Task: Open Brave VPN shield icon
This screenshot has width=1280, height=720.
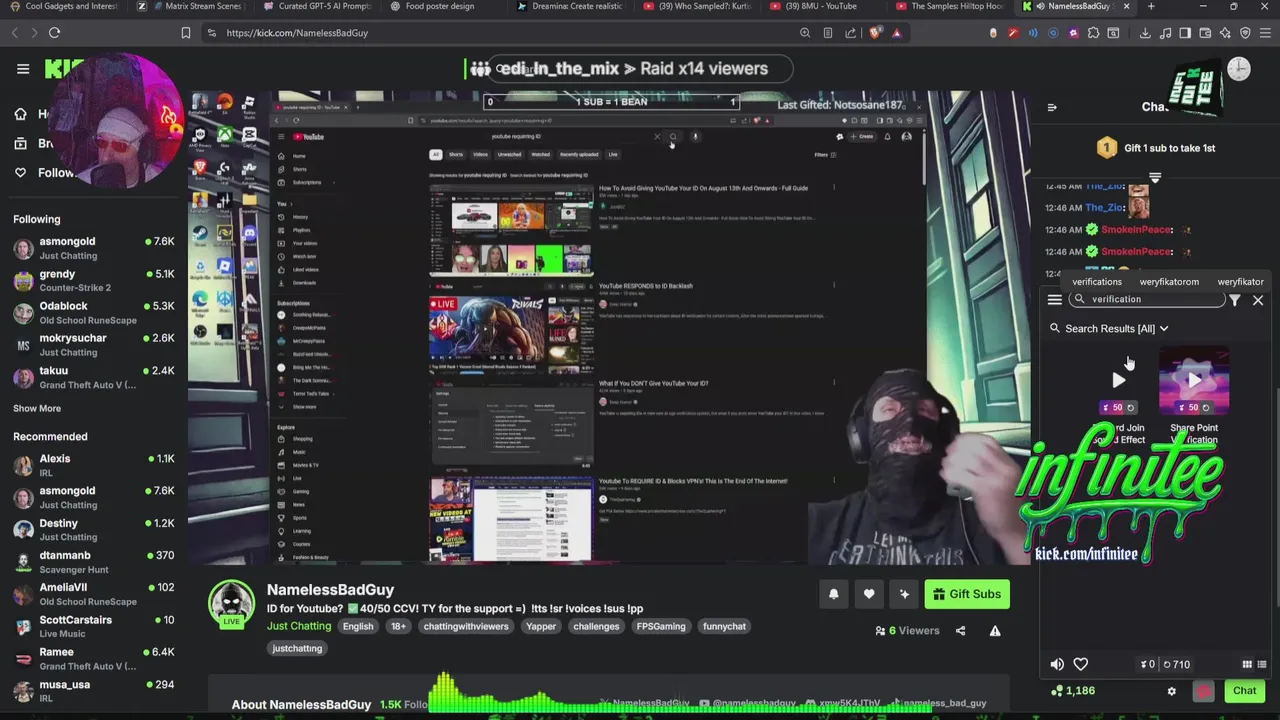Action: [x=1245, y=33]
